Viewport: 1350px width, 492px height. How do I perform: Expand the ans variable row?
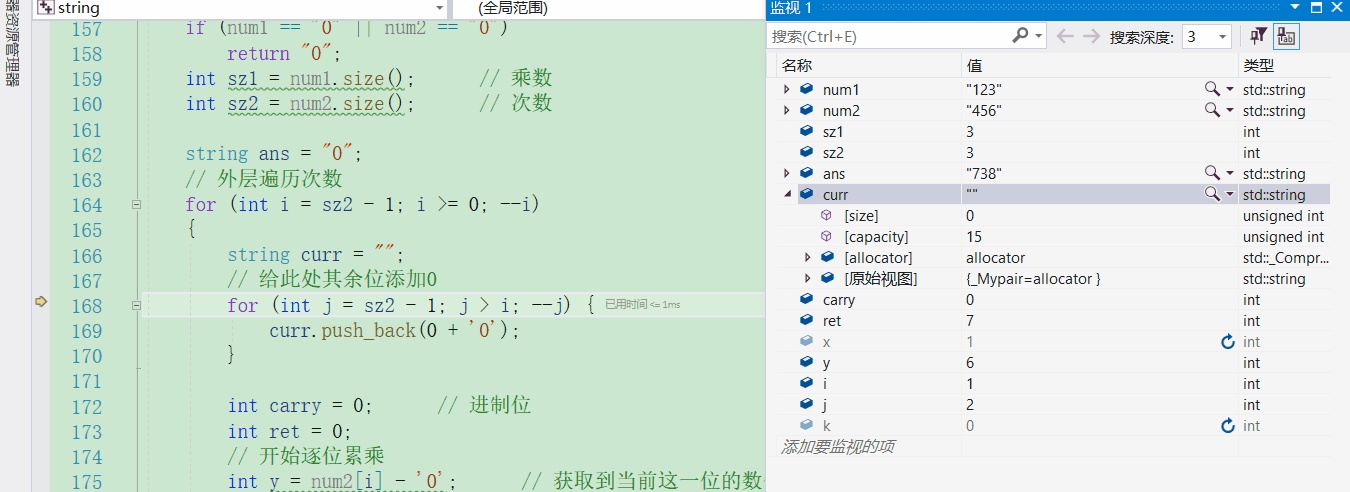click(x=787, y=174)
